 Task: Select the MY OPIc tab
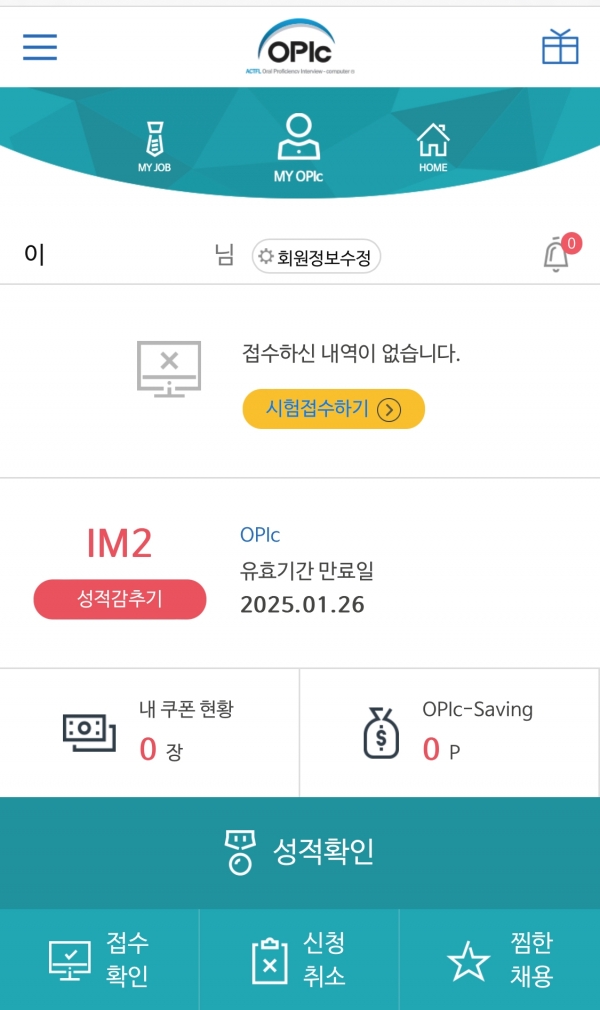(x=299, y=140)
